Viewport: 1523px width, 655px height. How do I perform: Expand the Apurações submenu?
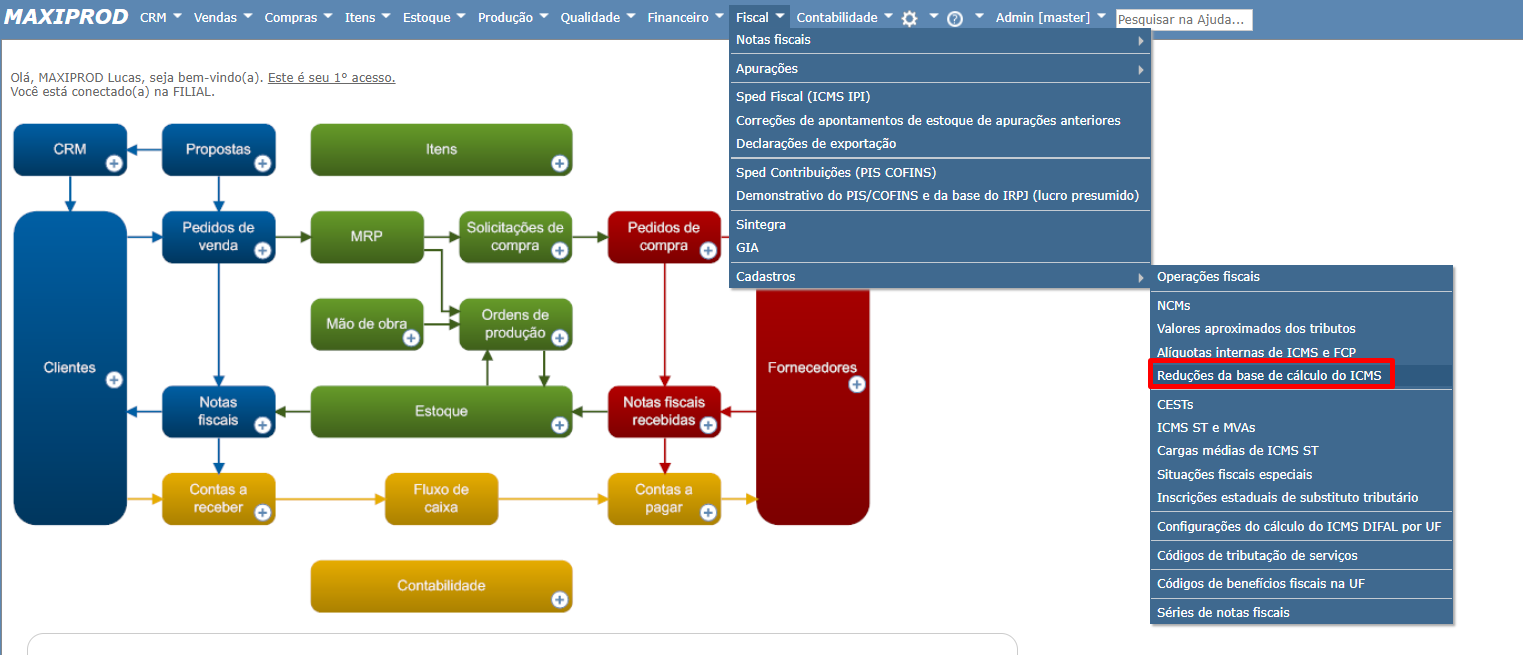click(940, 69)
